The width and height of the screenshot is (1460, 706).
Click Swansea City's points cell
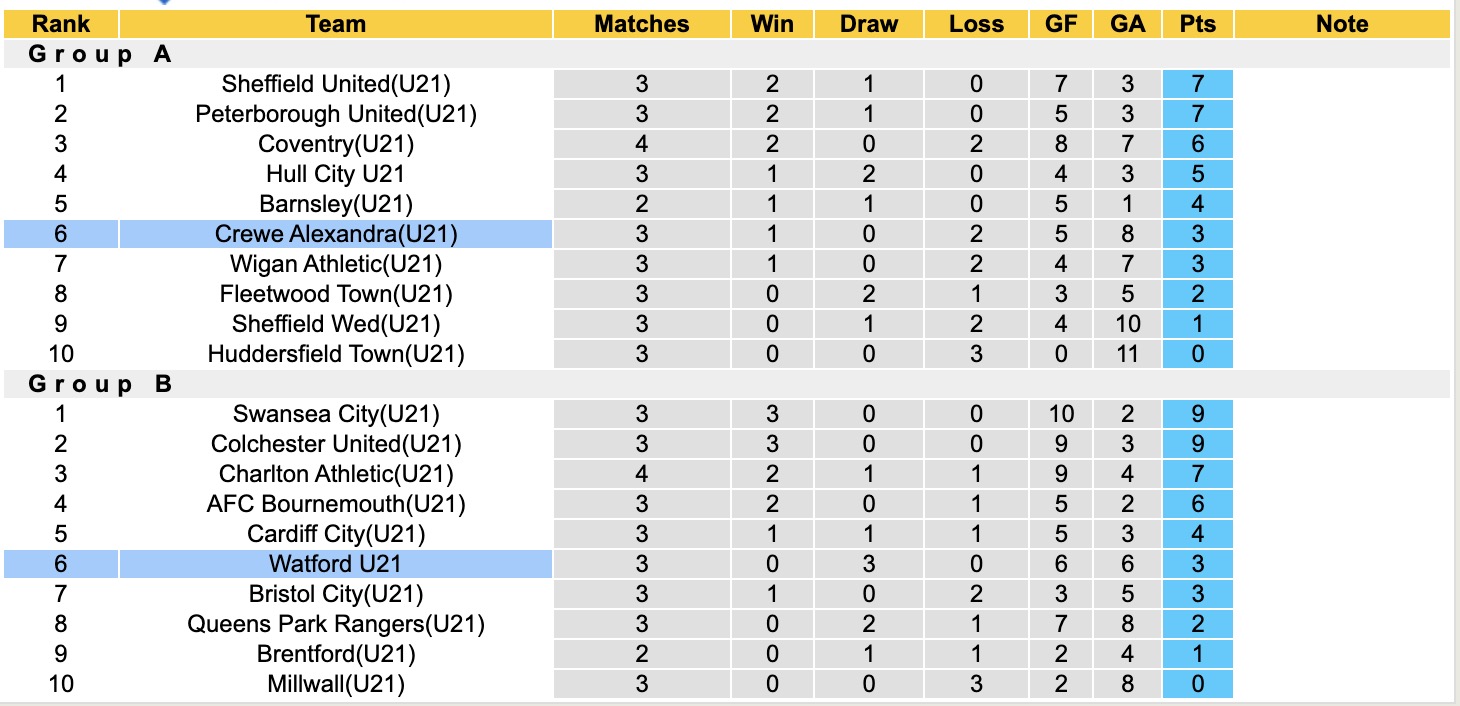(1197, 414)
